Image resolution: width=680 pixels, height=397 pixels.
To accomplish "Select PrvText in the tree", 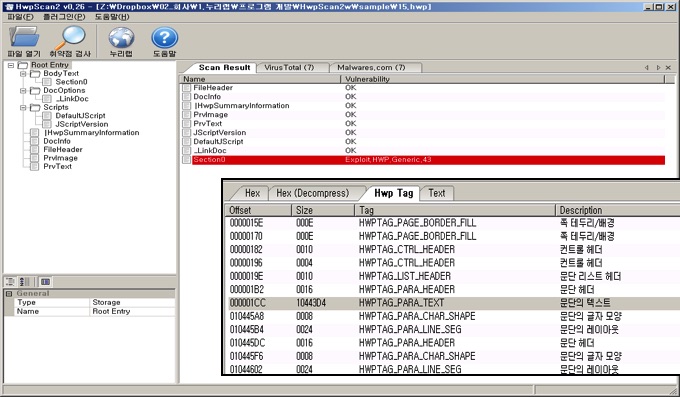I will coord(57,166).
